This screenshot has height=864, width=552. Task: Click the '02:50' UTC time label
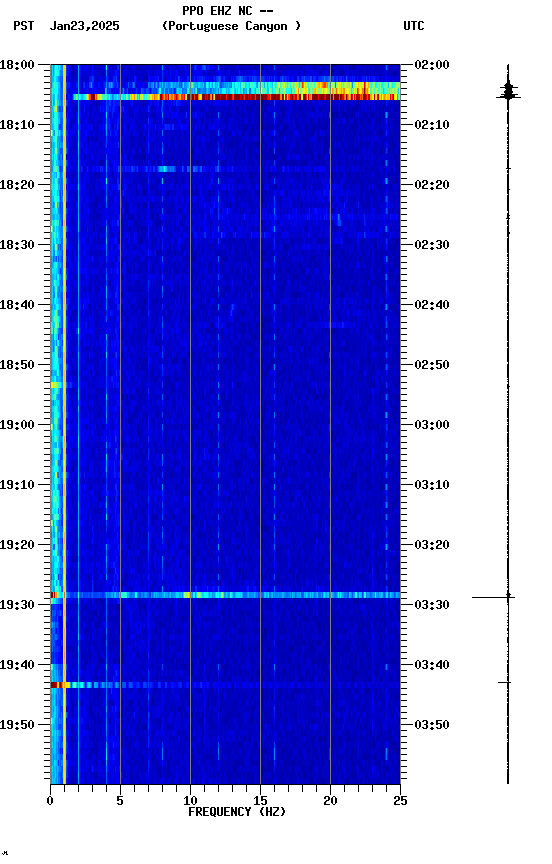432,365
